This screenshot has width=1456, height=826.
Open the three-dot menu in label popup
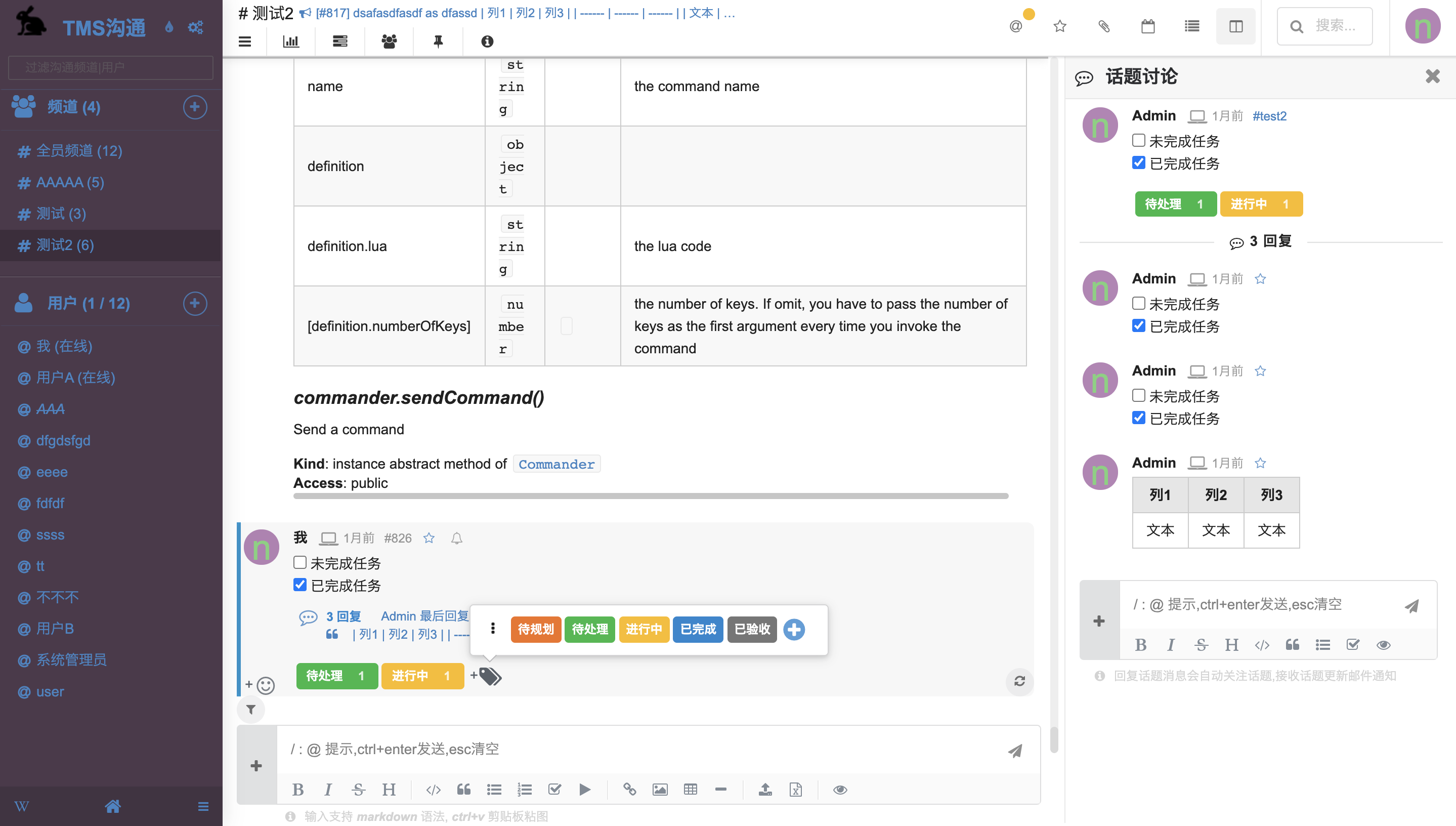click(493, 629)
